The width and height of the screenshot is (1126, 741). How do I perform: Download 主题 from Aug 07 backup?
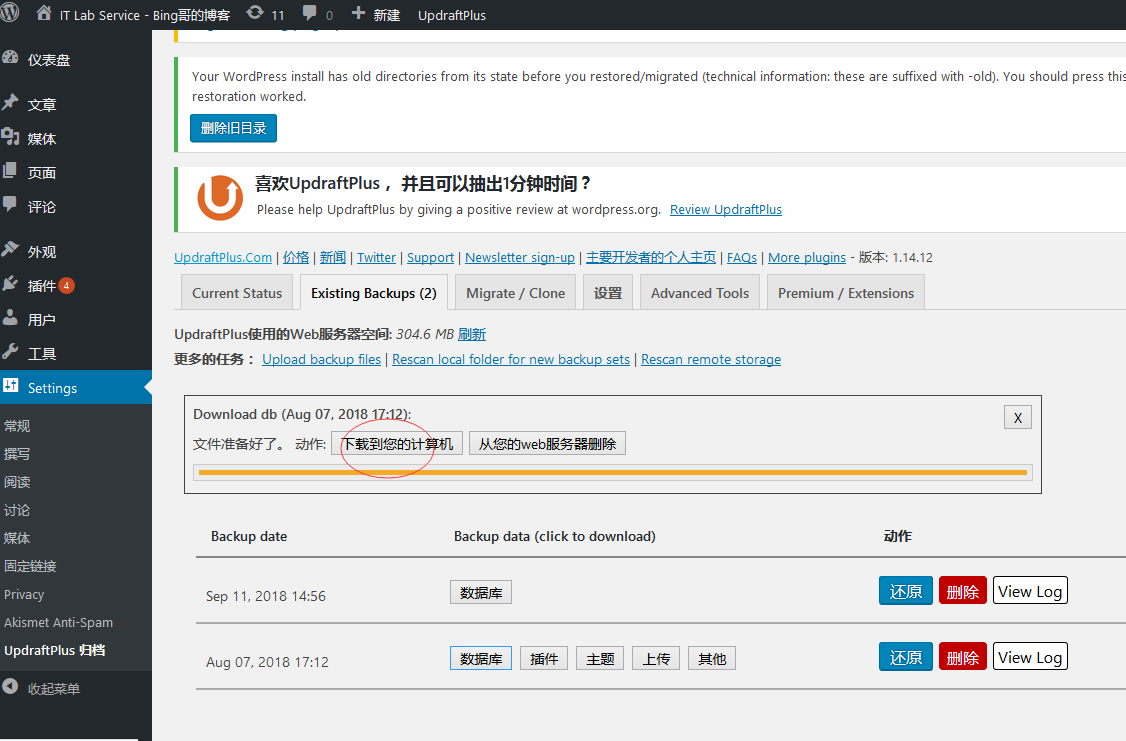(x=600, y=658)
